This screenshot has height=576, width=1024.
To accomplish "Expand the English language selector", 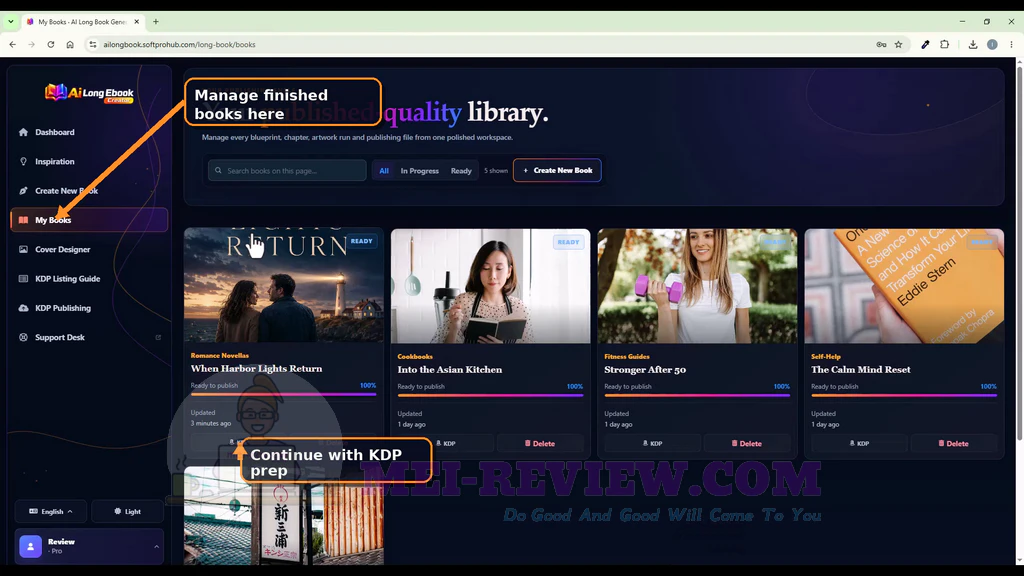I will coord(51,511).
